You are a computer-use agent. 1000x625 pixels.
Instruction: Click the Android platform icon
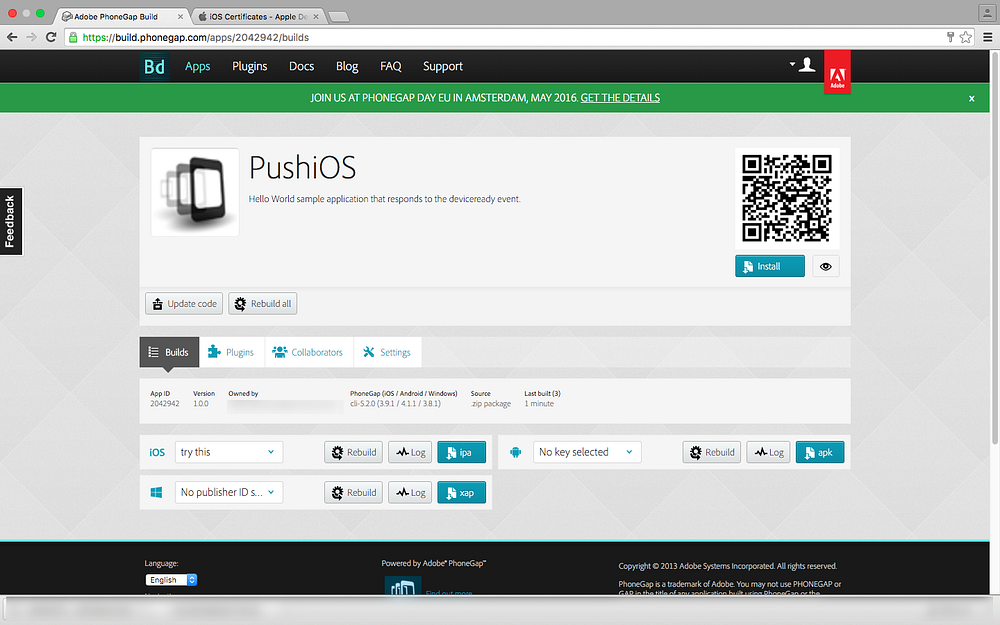point(515,452)
